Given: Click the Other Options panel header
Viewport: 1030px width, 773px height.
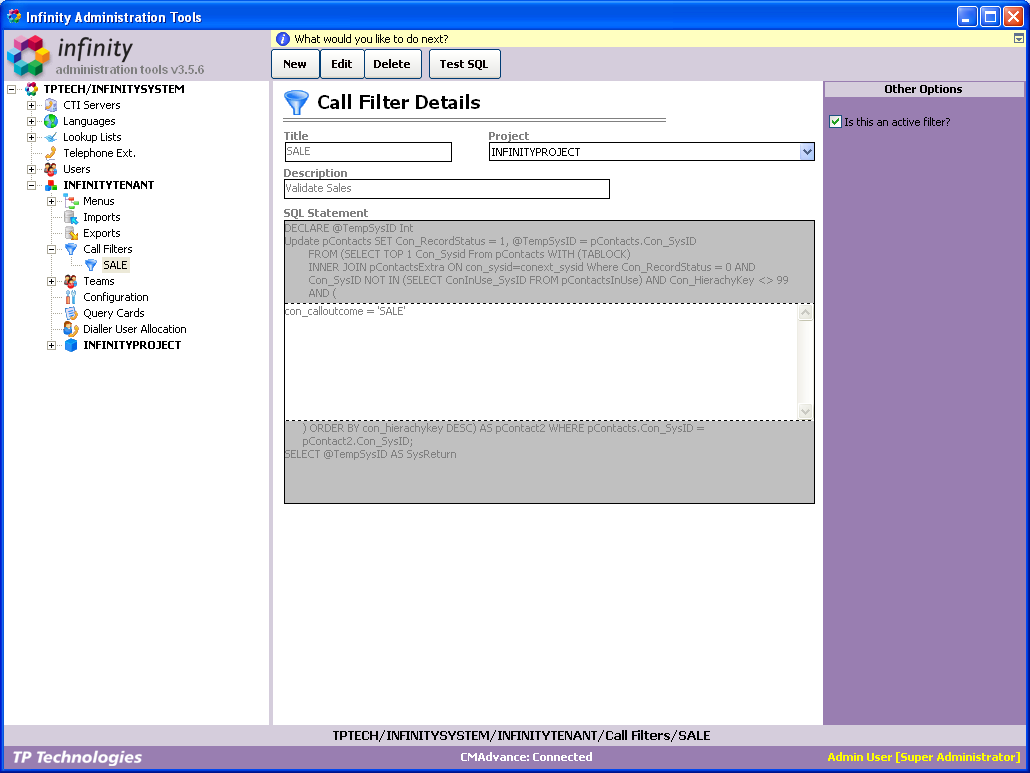Looking at the screenshot, I should pyautogui.click(x=924, y=89).
